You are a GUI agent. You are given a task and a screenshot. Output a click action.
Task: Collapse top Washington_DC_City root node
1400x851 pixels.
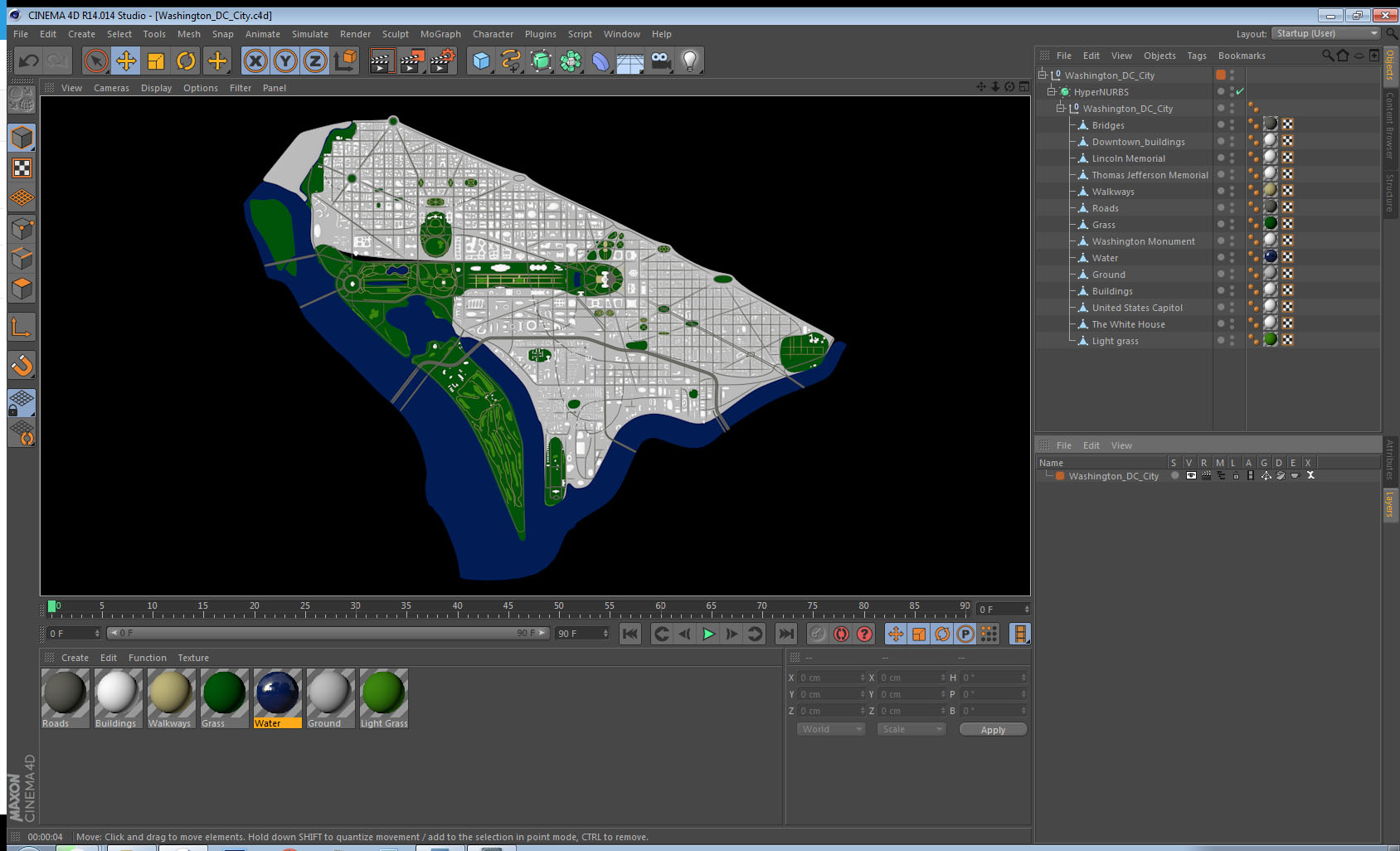pos(1043,75)
